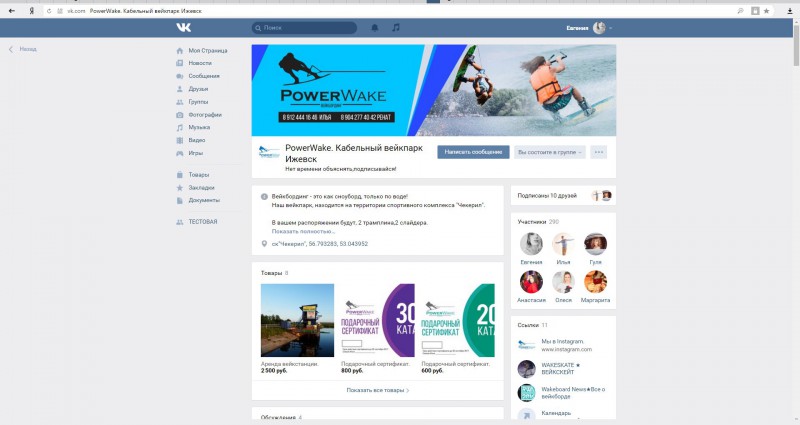The height and width of the screenshot is (425, 800).
Task: Click the home icon beside Моя Страница
Action: click(180, 51)
